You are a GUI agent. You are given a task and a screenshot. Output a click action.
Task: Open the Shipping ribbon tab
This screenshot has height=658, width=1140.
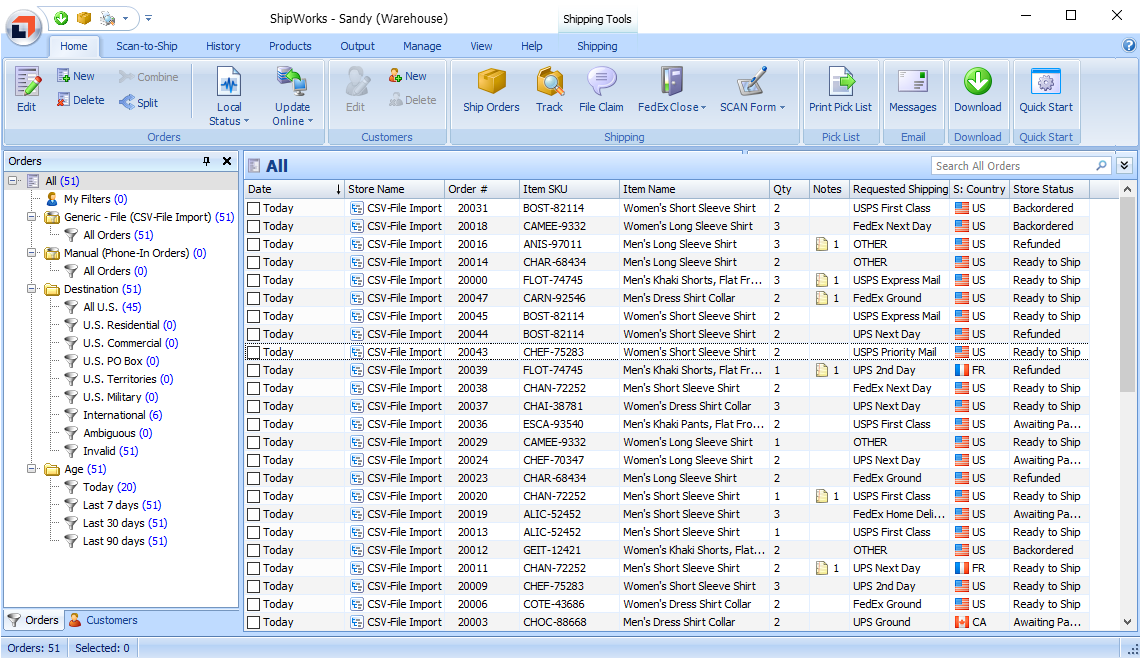click(597, 46)
